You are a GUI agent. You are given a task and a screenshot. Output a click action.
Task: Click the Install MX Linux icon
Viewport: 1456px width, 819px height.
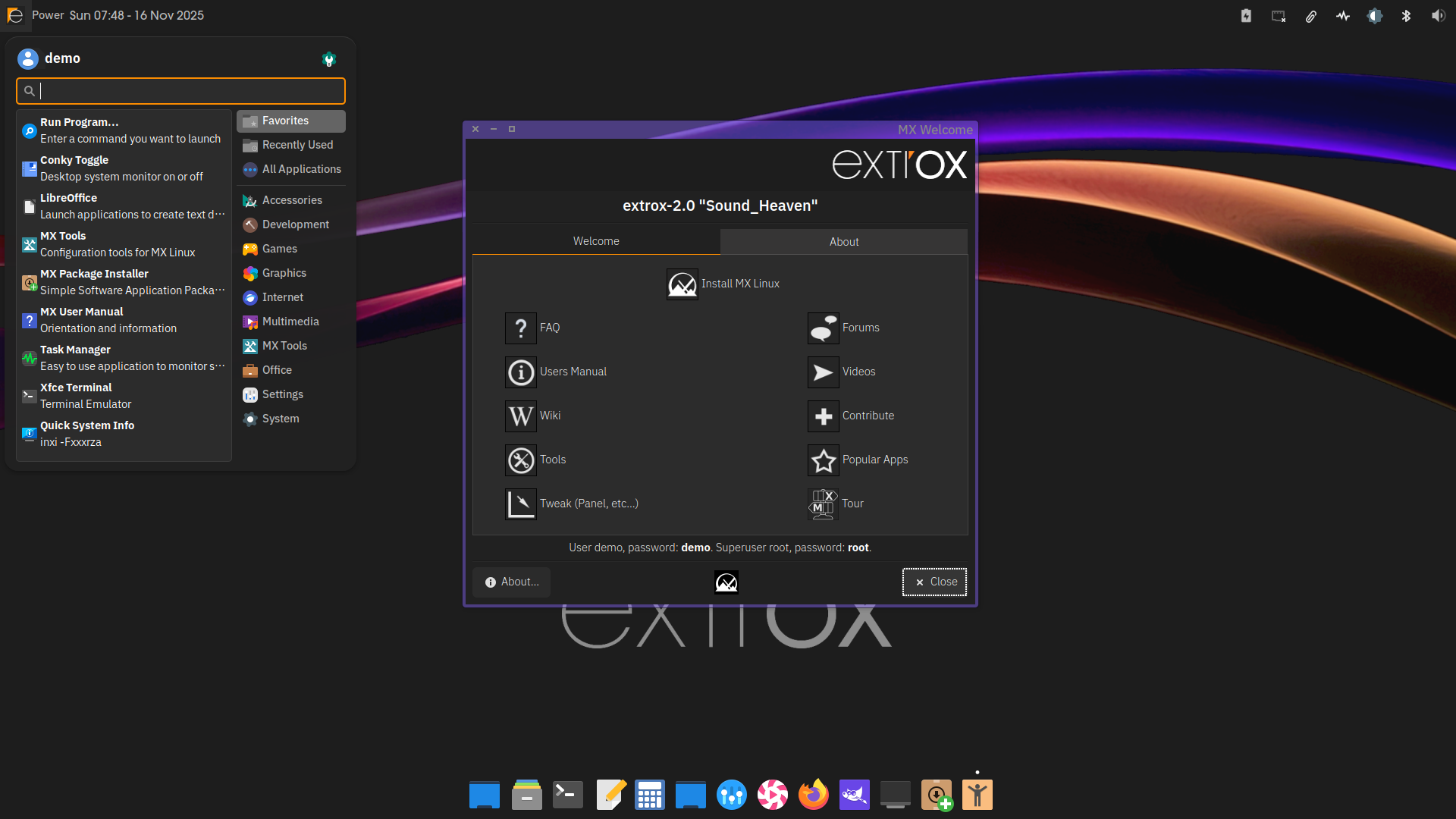click(682, 284)
